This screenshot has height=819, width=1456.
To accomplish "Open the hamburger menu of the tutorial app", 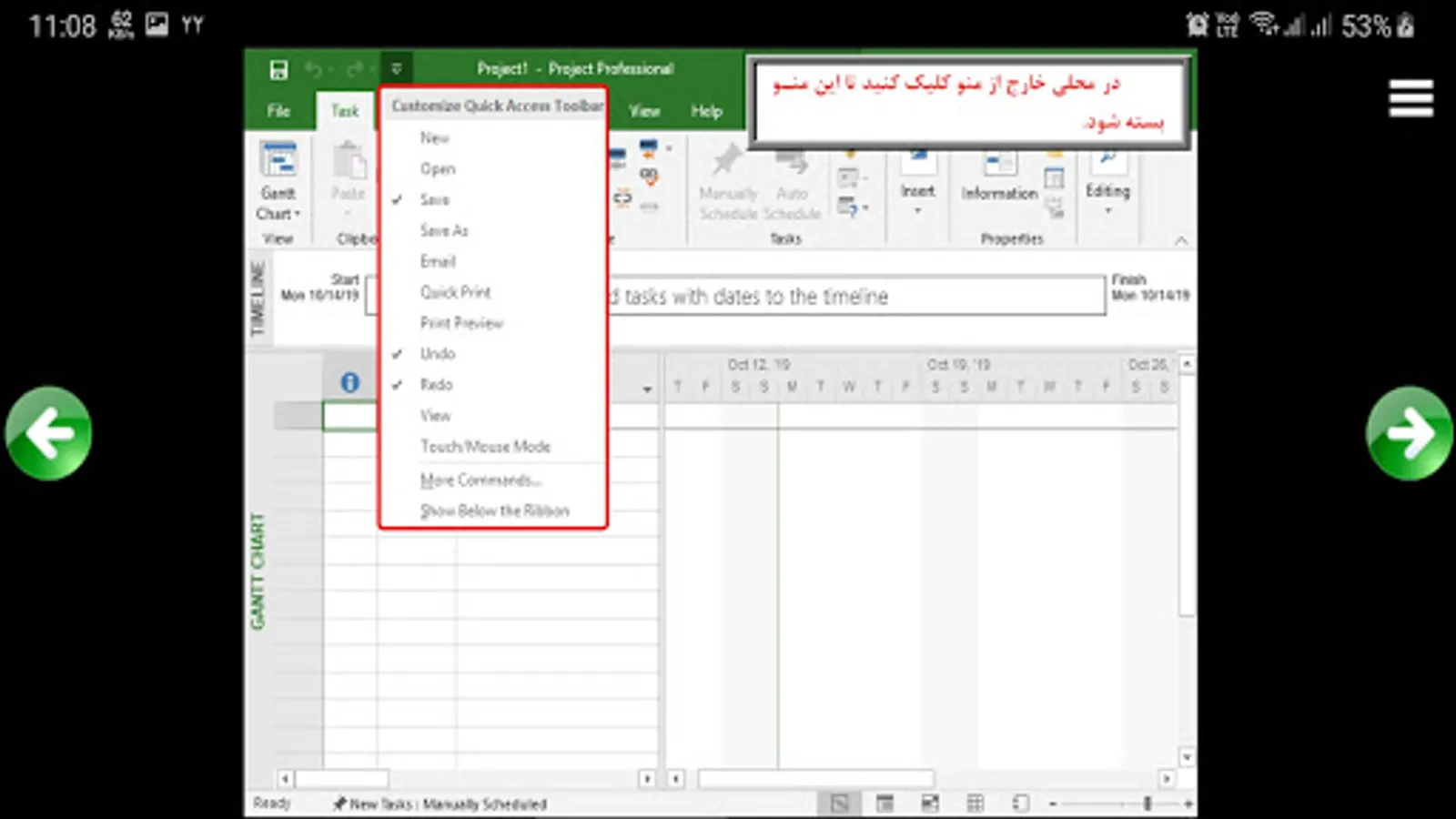I will pos(1410,98).
